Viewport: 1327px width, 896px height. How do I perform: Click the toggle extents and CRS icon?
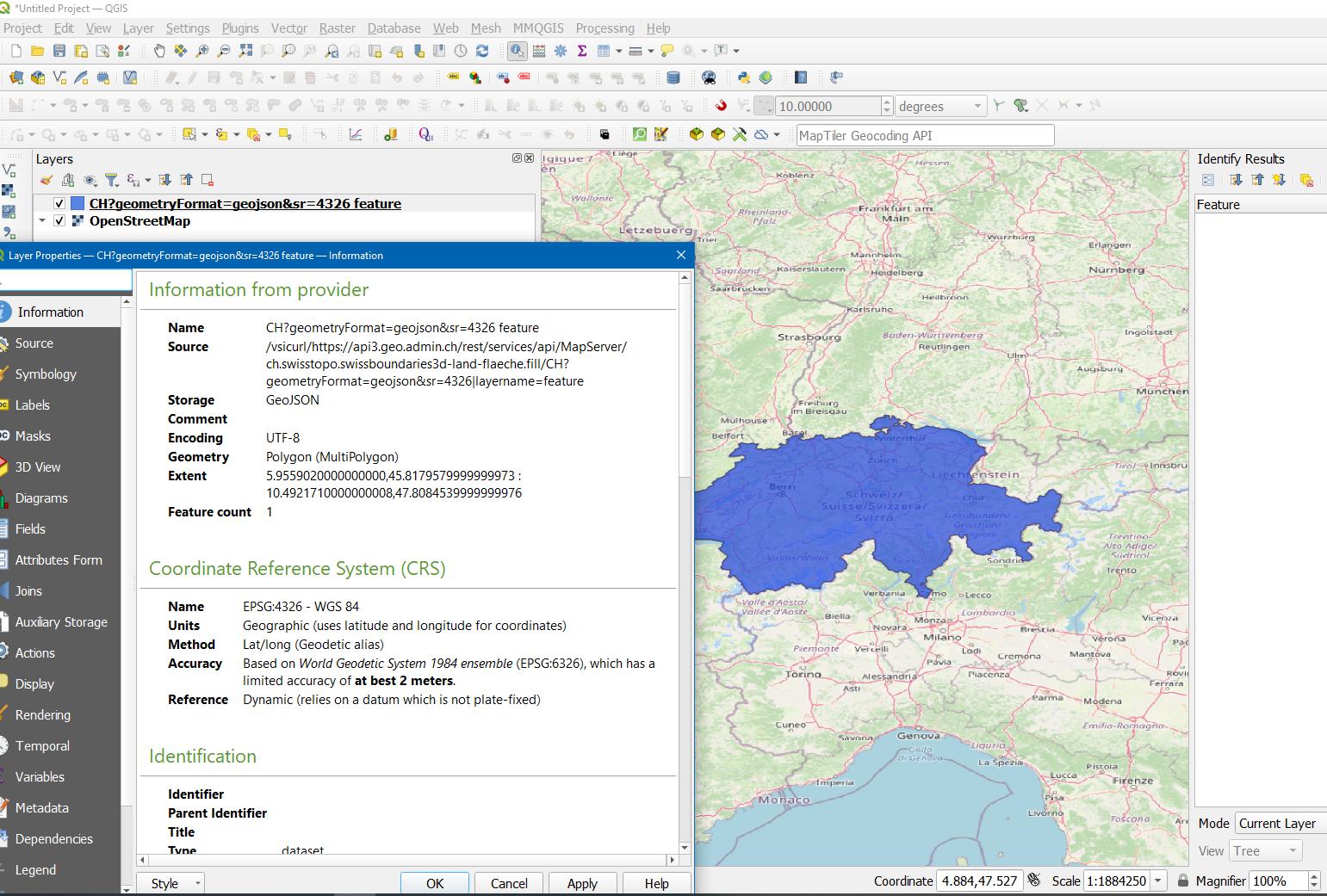pyautogui.click(x=1034, y=881)
